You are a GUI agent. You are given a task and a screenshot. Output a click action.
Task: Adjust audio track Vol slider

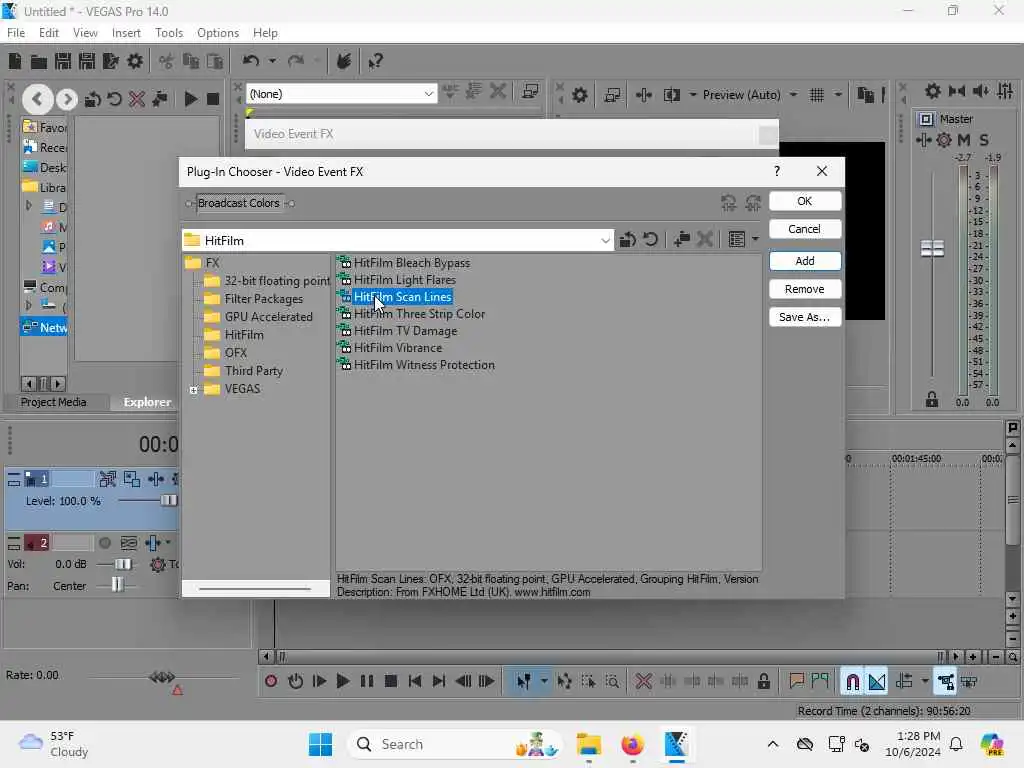(x=123, y=564)
